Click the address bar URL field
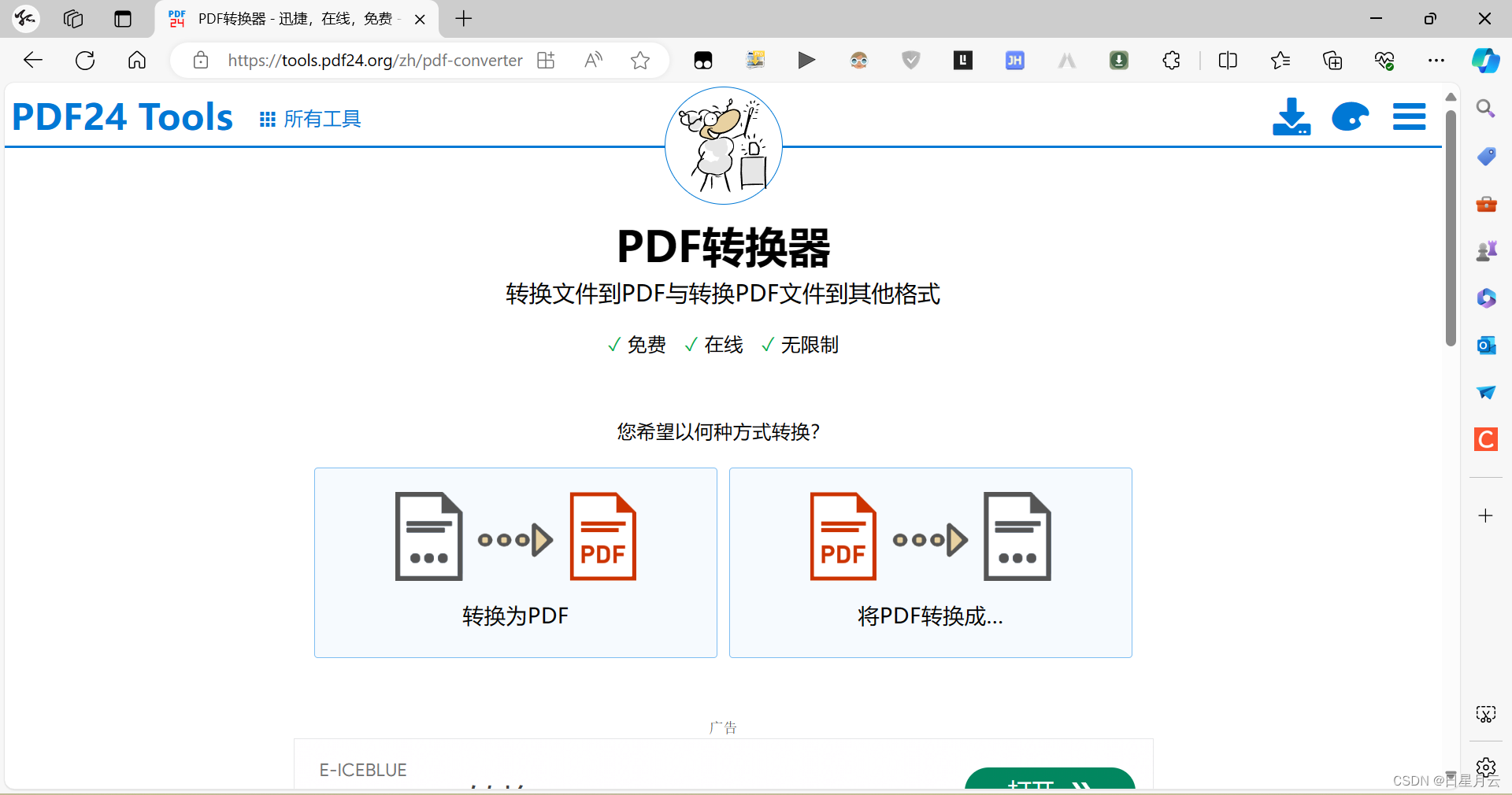The height and width of the screenshot is (795, 1512). tap(375, 61)
